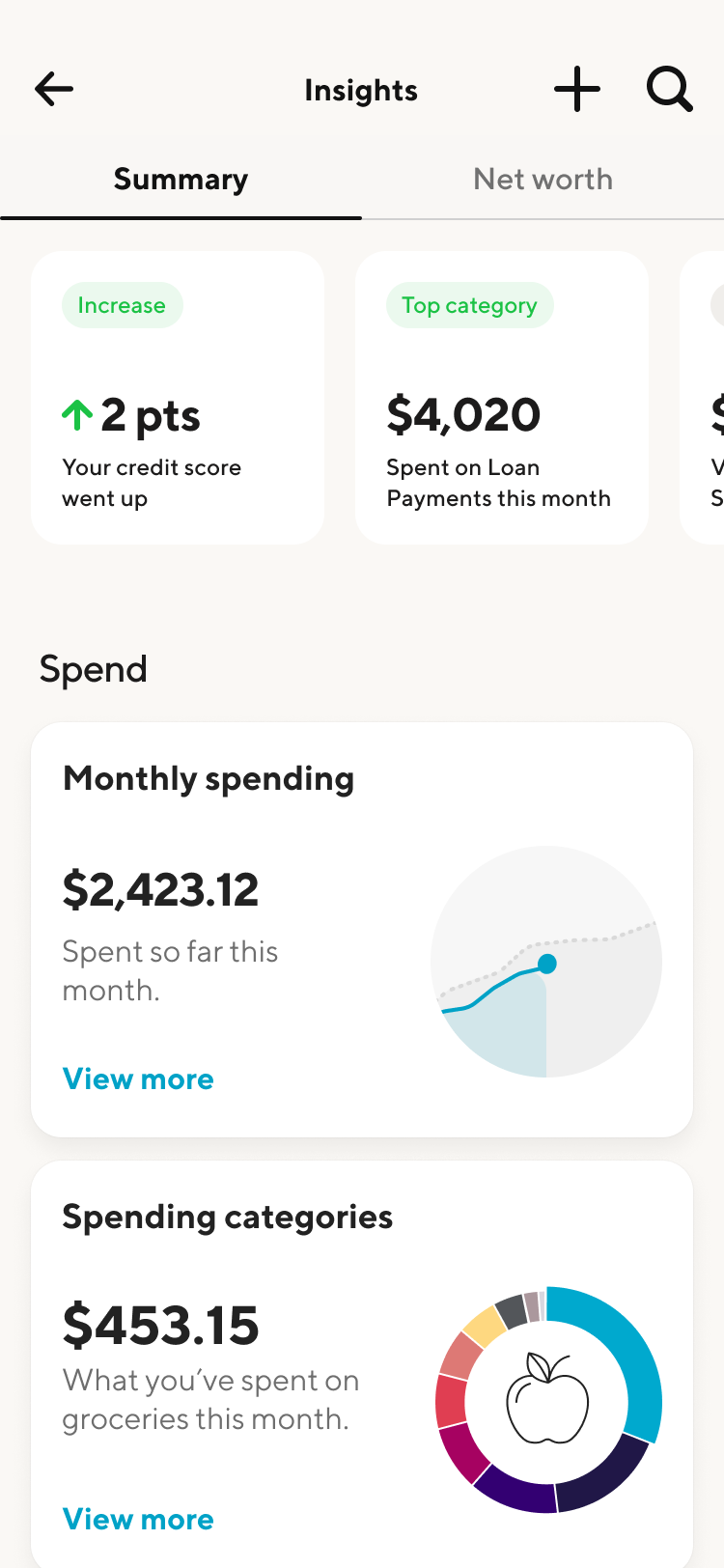
Task: Tap the Increase badge
Action: coord(122,305)
